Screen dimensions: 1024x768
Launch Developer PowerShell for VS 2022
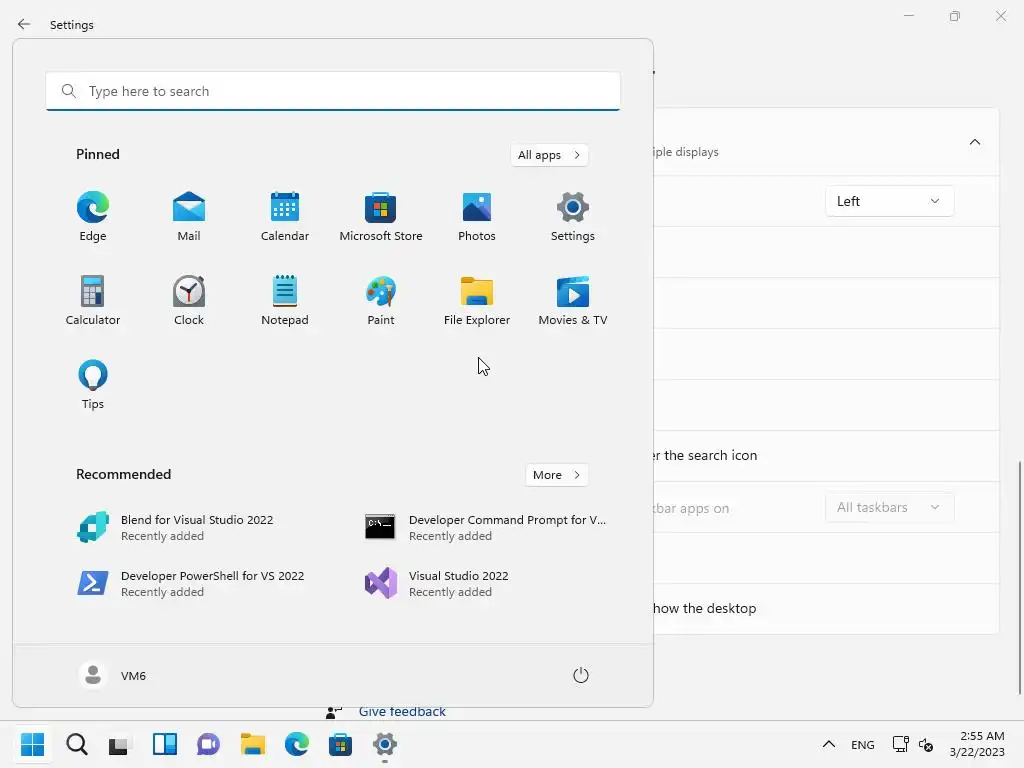[x=189, y=583]
